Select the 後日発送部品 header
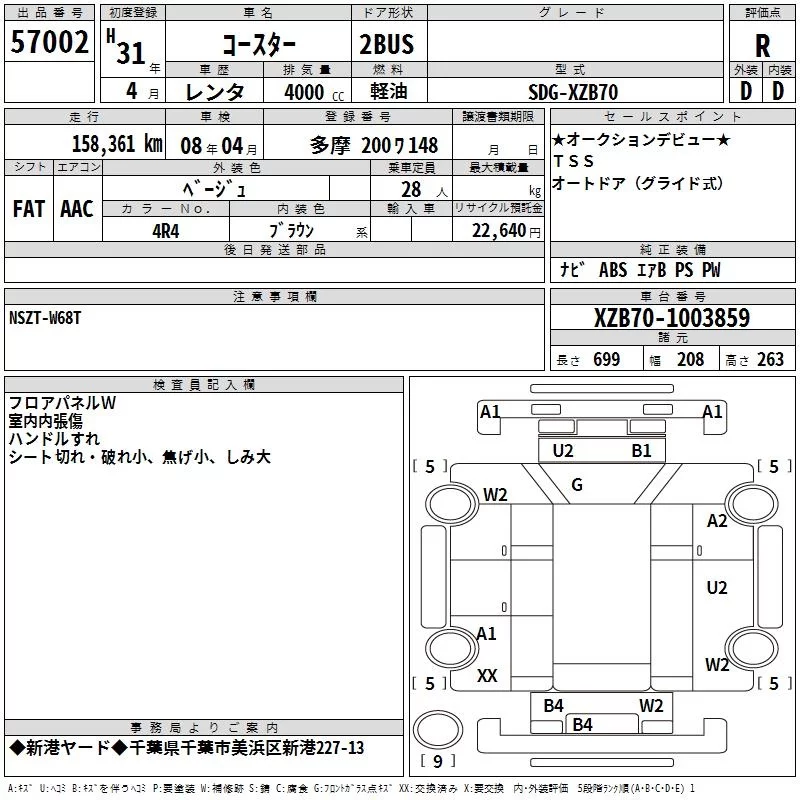The width and height of the screenshot is (800, 800). click(x=274, y=249)
